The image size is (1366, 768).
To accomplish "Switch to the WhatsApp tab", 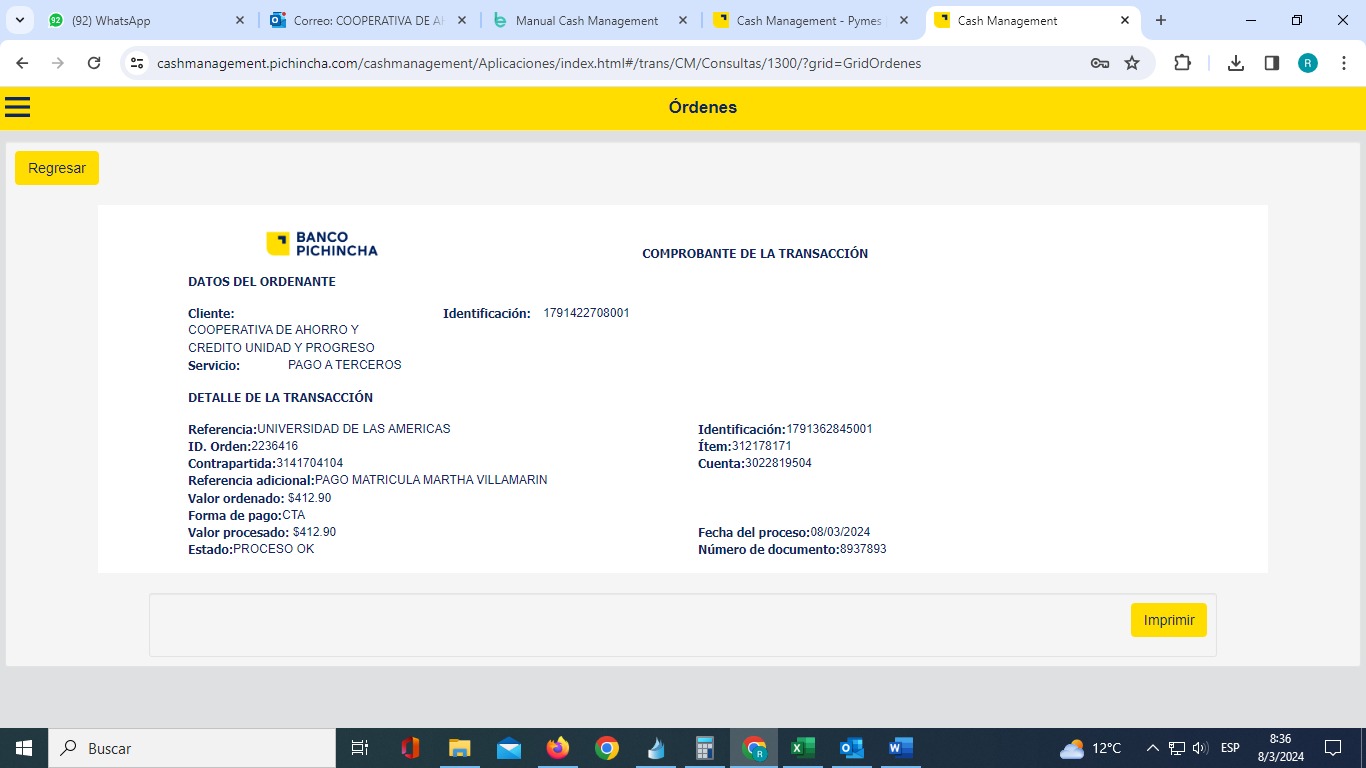I will coord(140,20).
